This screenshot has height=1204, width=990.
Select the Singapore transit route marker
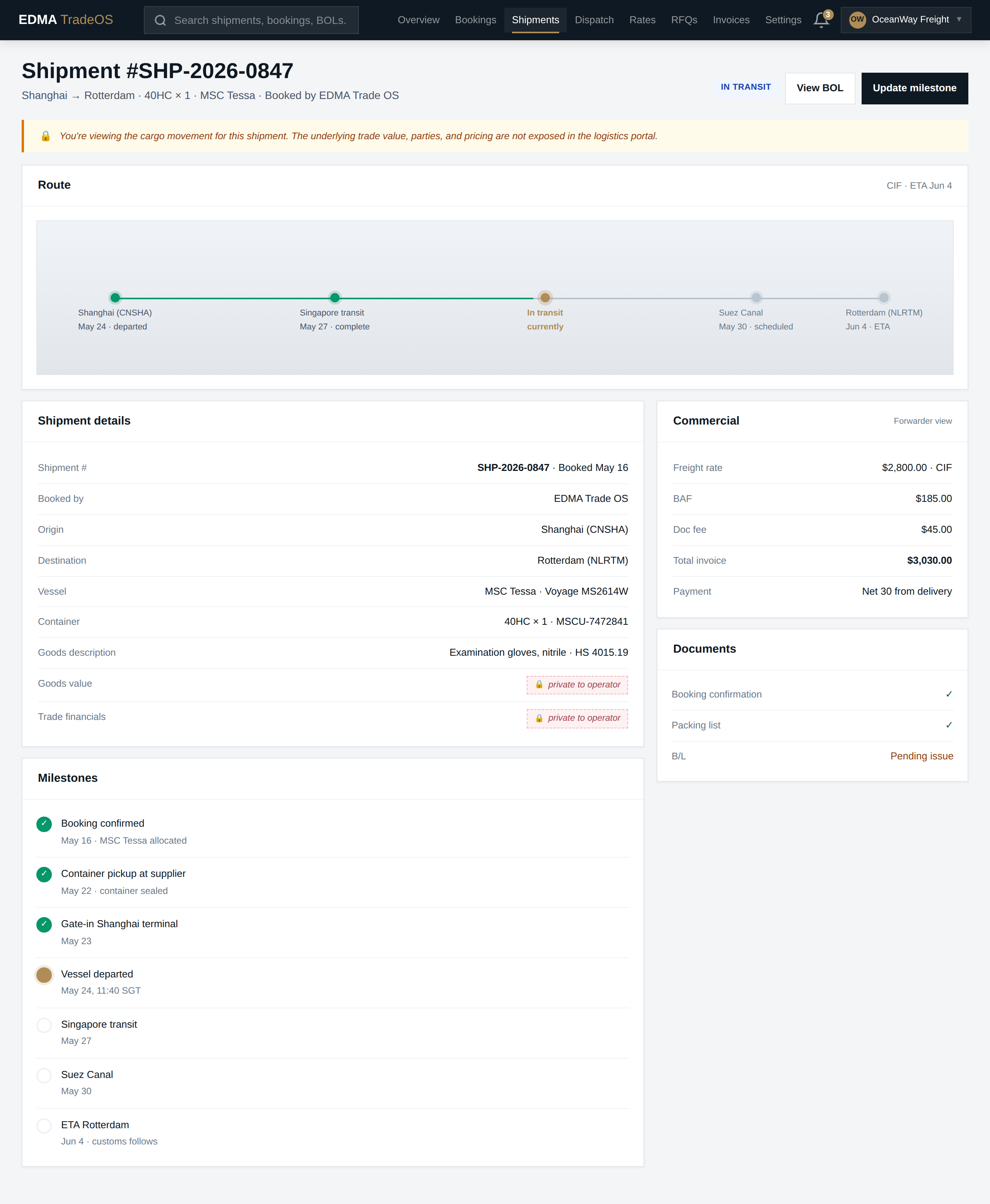click(x=335, y=298)
